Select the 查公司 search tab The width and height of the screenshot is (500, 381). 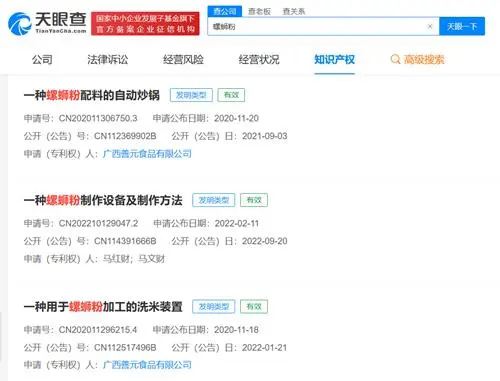[225, 11]
